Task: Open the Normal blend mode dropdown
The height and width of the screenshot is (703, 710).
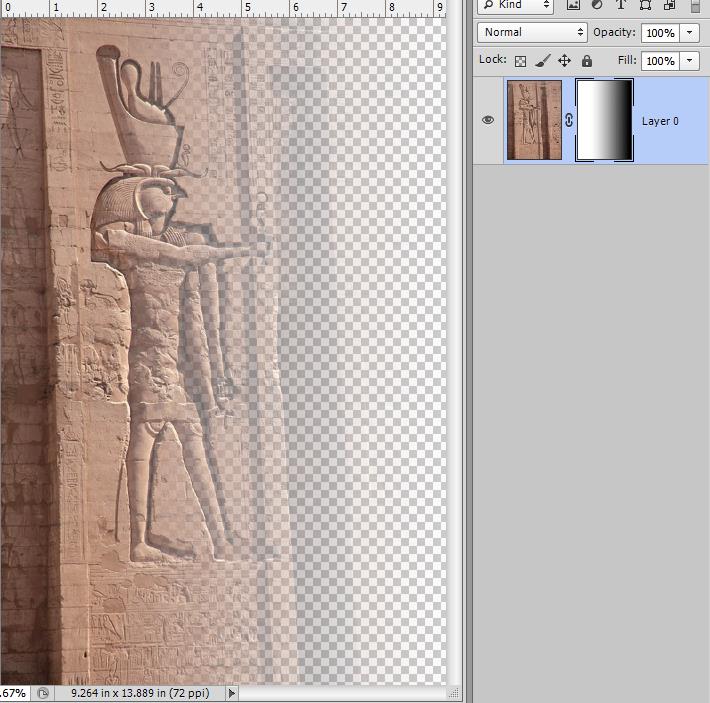Action: point(532,33)
